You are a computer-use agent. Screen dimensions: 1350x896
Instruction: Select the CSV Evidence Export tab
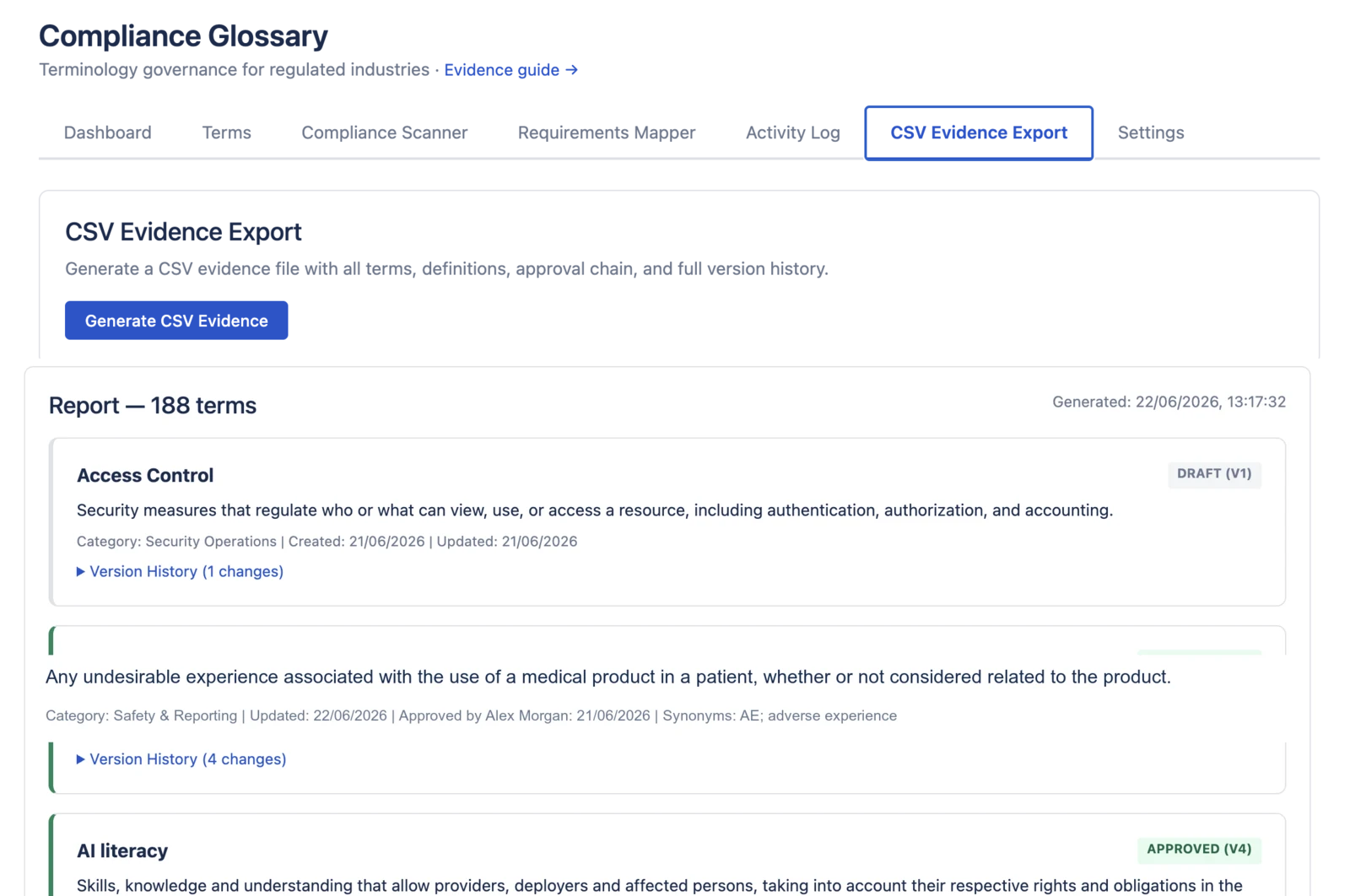[x=979, y=132]
